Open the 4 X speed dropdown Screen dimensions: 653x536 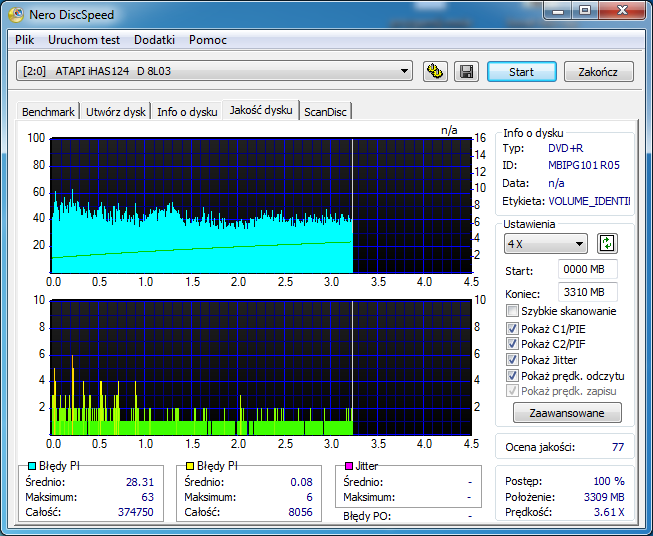(x=546, y=244)
